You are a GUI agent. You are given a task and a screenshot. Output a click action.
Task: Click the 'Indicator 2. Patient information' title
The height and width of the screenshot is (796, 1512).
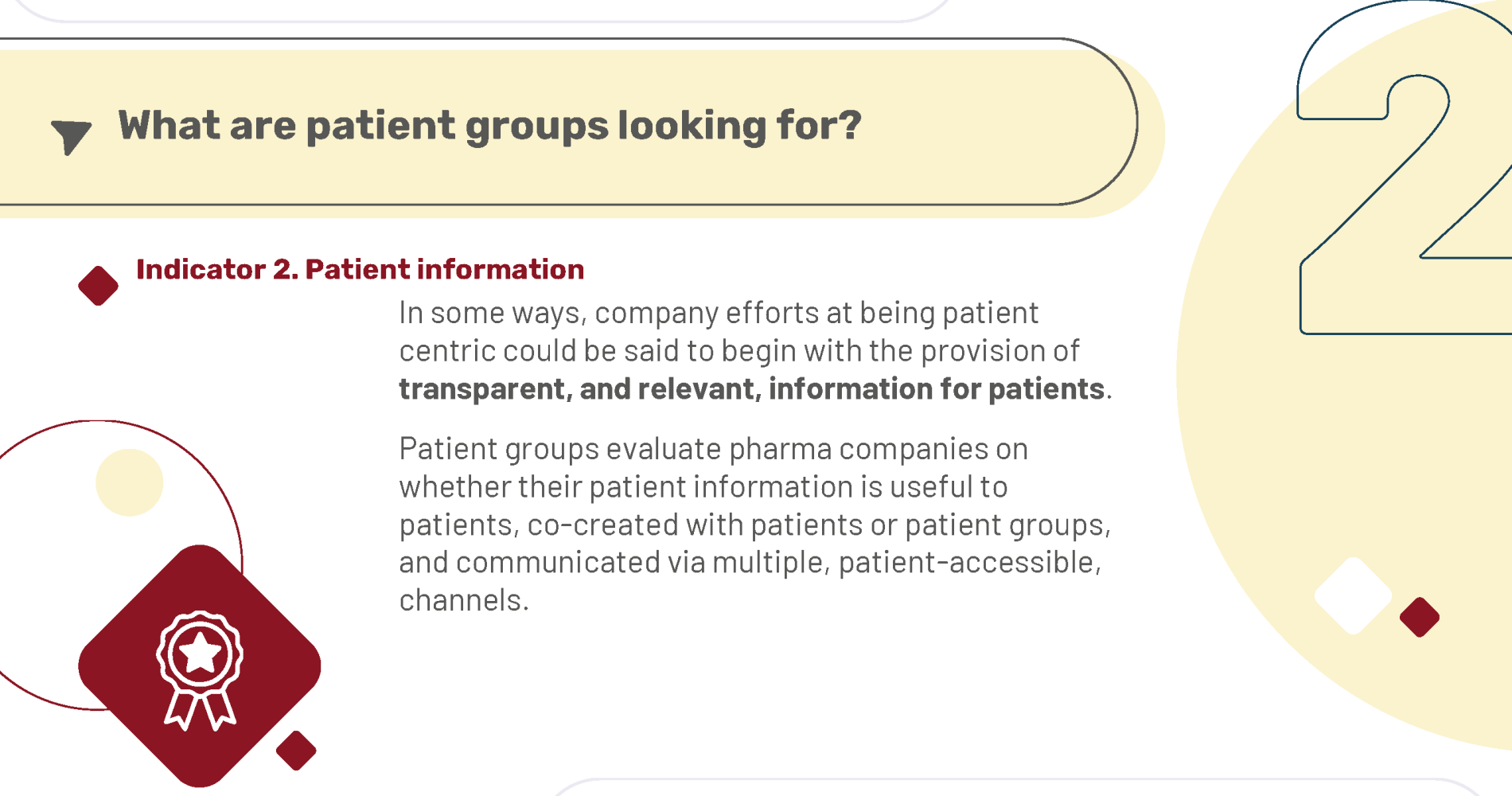pos(360,269)
